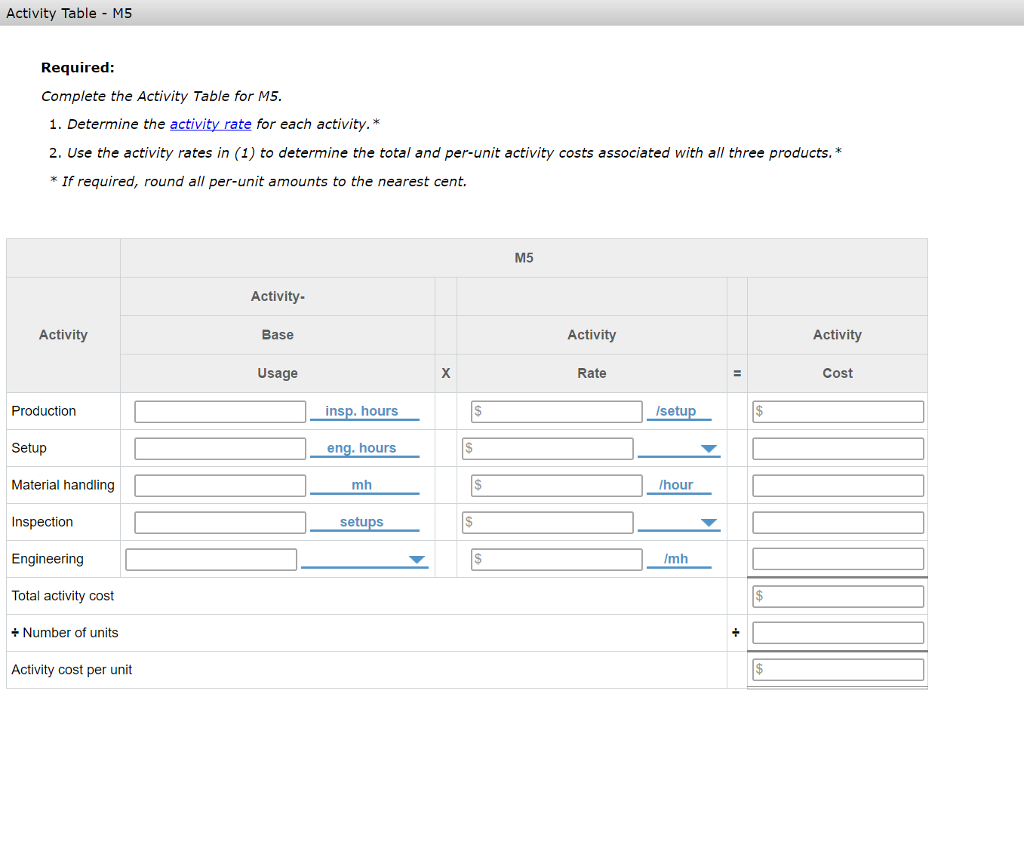Focus the Material handling activity cost field

coord(838,485)
